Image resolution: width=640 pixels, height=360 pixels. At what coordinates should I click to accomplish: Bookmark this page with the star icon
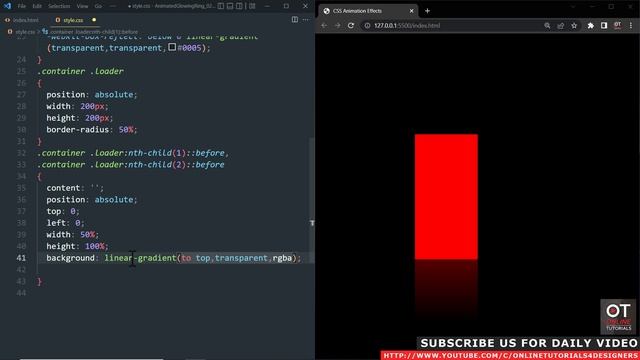point(574,25)
